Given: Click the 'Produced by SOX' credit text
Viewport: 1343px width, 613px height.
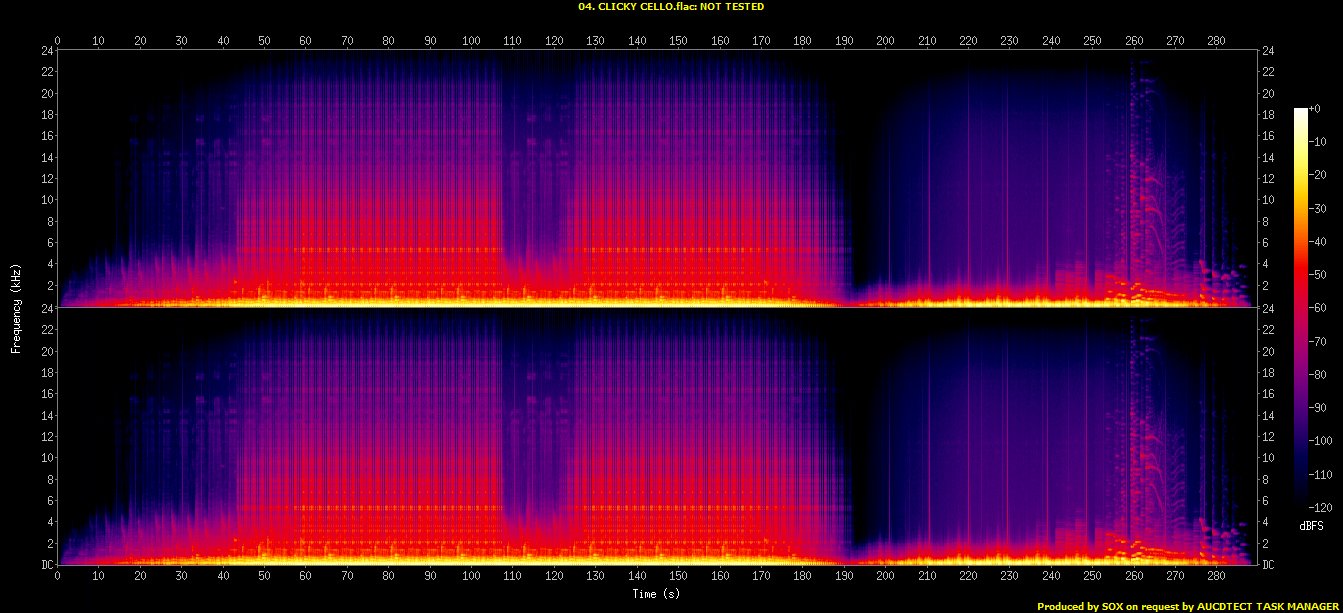Looking at the screenshot, I should 1083,606.
